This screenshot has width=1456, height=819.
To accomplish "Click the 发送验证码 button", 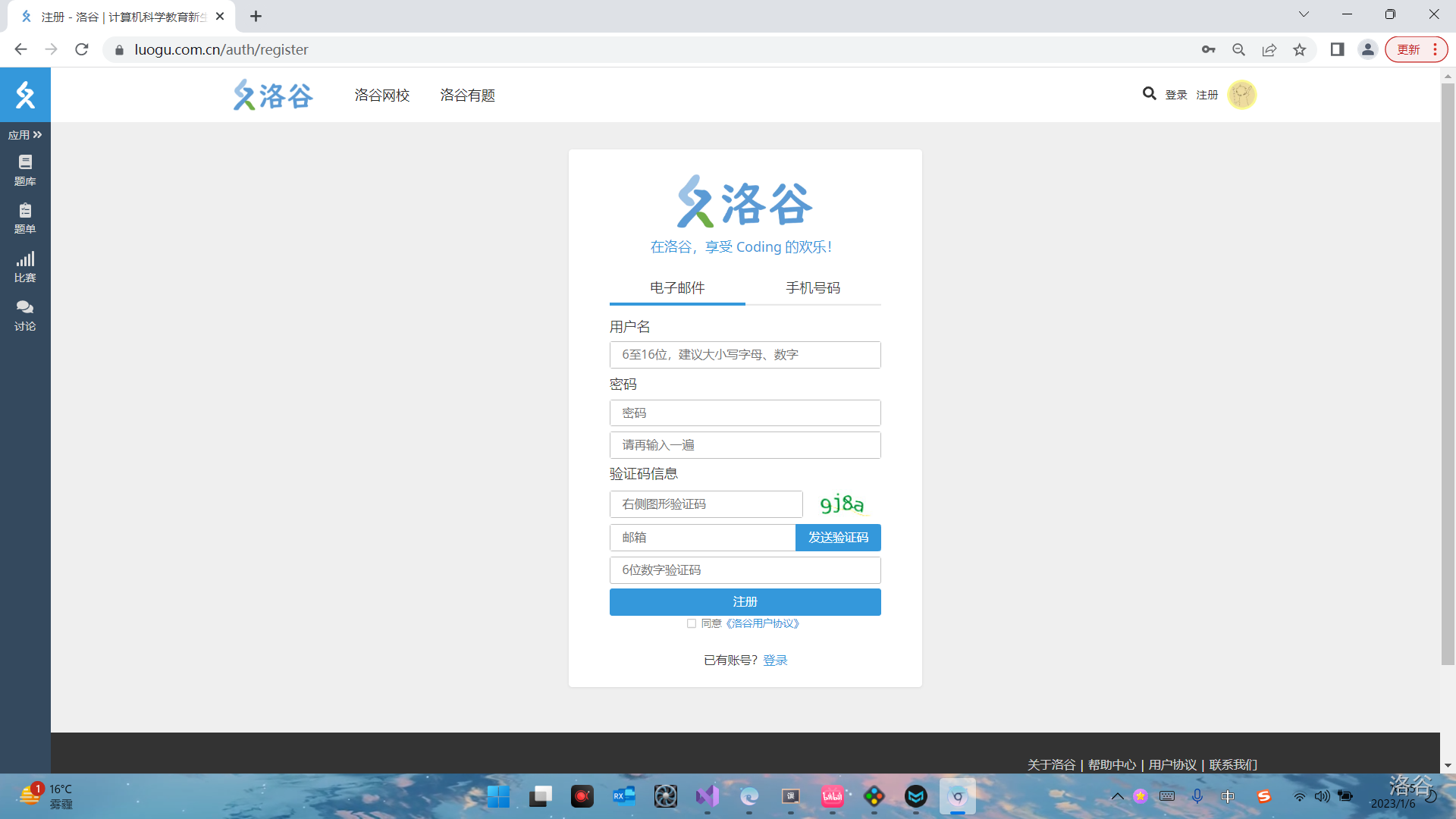I will coord(838,538).
